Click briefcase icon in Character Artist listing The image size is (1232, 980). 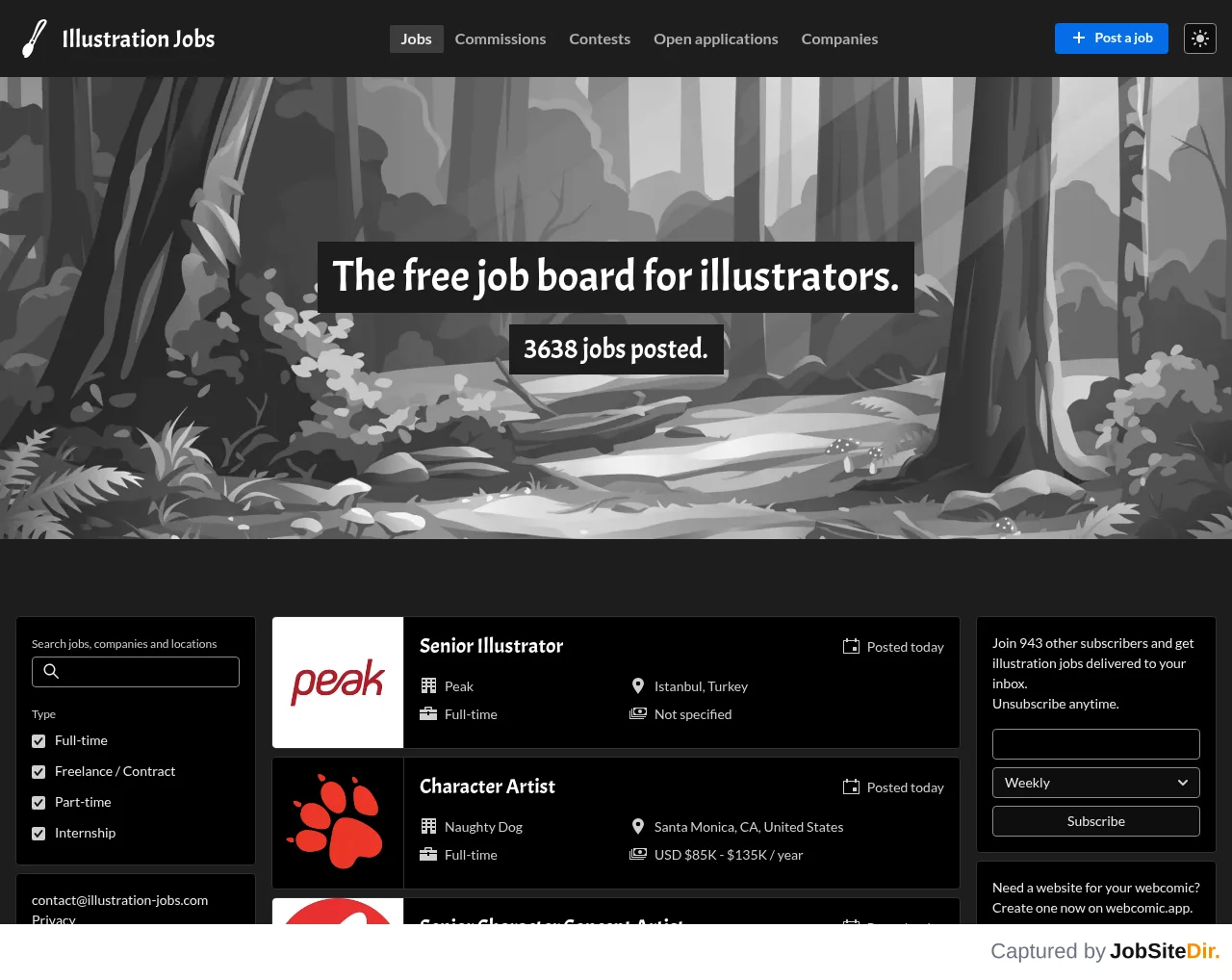click(428, 854)
